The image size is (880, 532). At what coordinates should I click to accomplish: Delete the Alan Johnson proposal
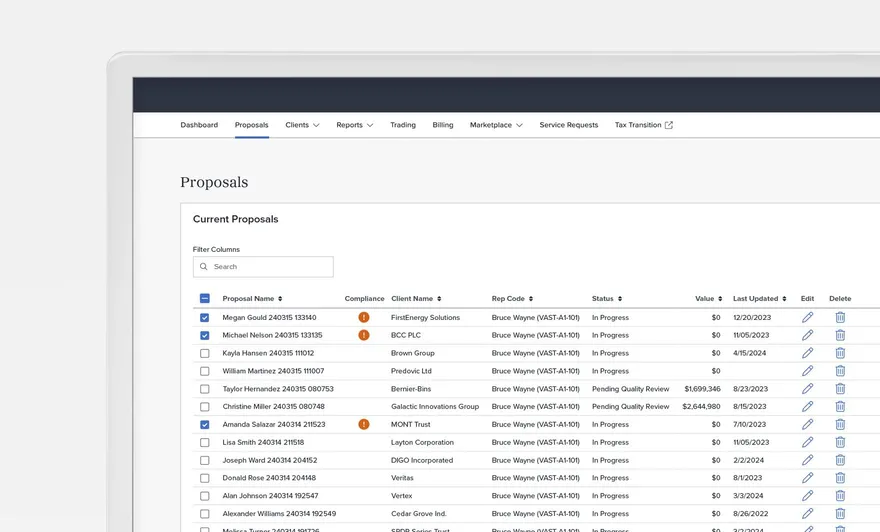pyautogui.click(x=840, y=496)
